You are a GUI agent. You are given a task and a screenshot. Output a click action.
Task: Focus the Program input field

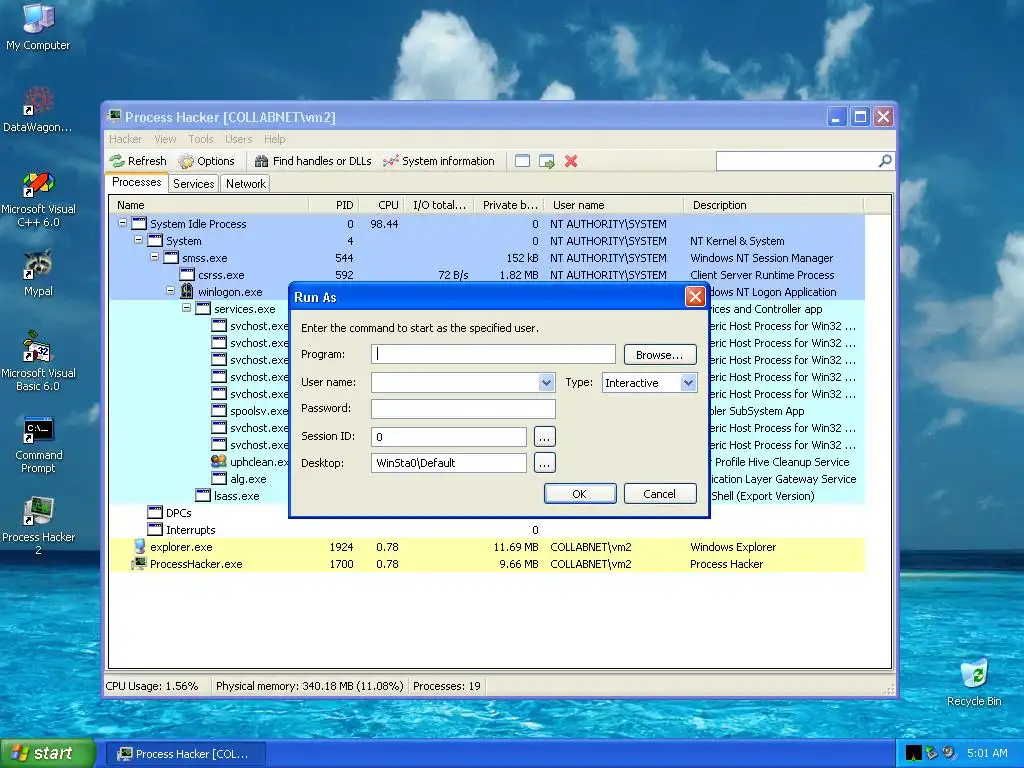tap(493, 354)
